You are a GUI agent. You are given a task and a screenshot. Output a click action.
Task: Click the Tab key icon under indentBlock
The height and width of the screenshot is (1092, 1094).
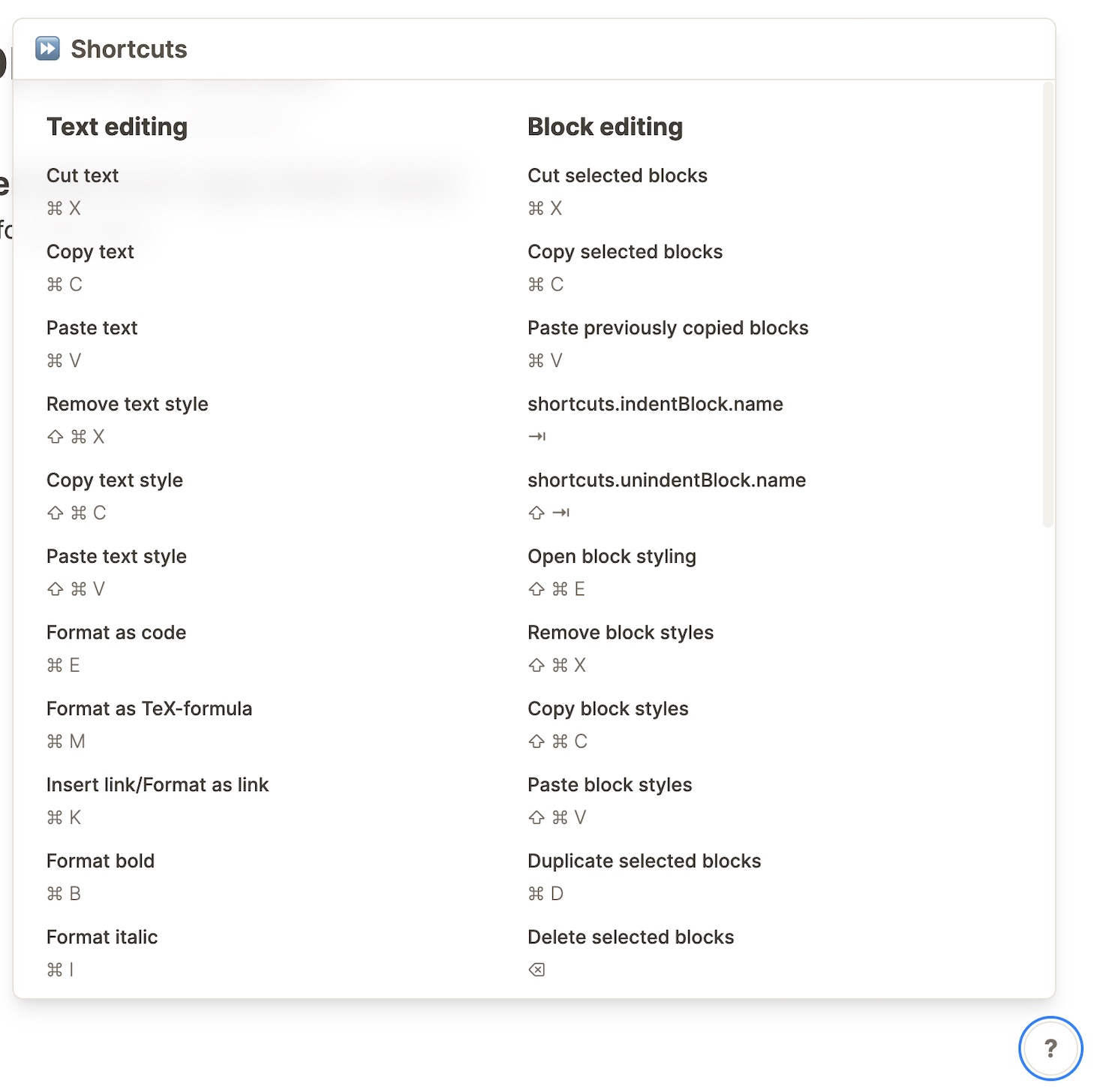(x=536, y=437)
